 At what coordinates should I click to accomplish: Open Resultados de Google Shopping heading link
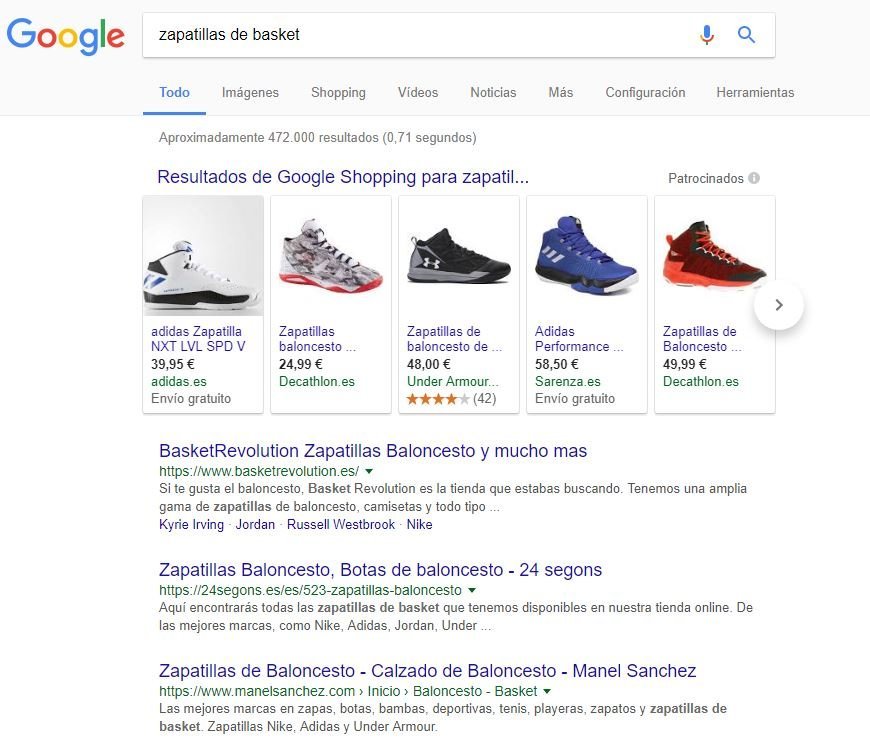point(343,178)
